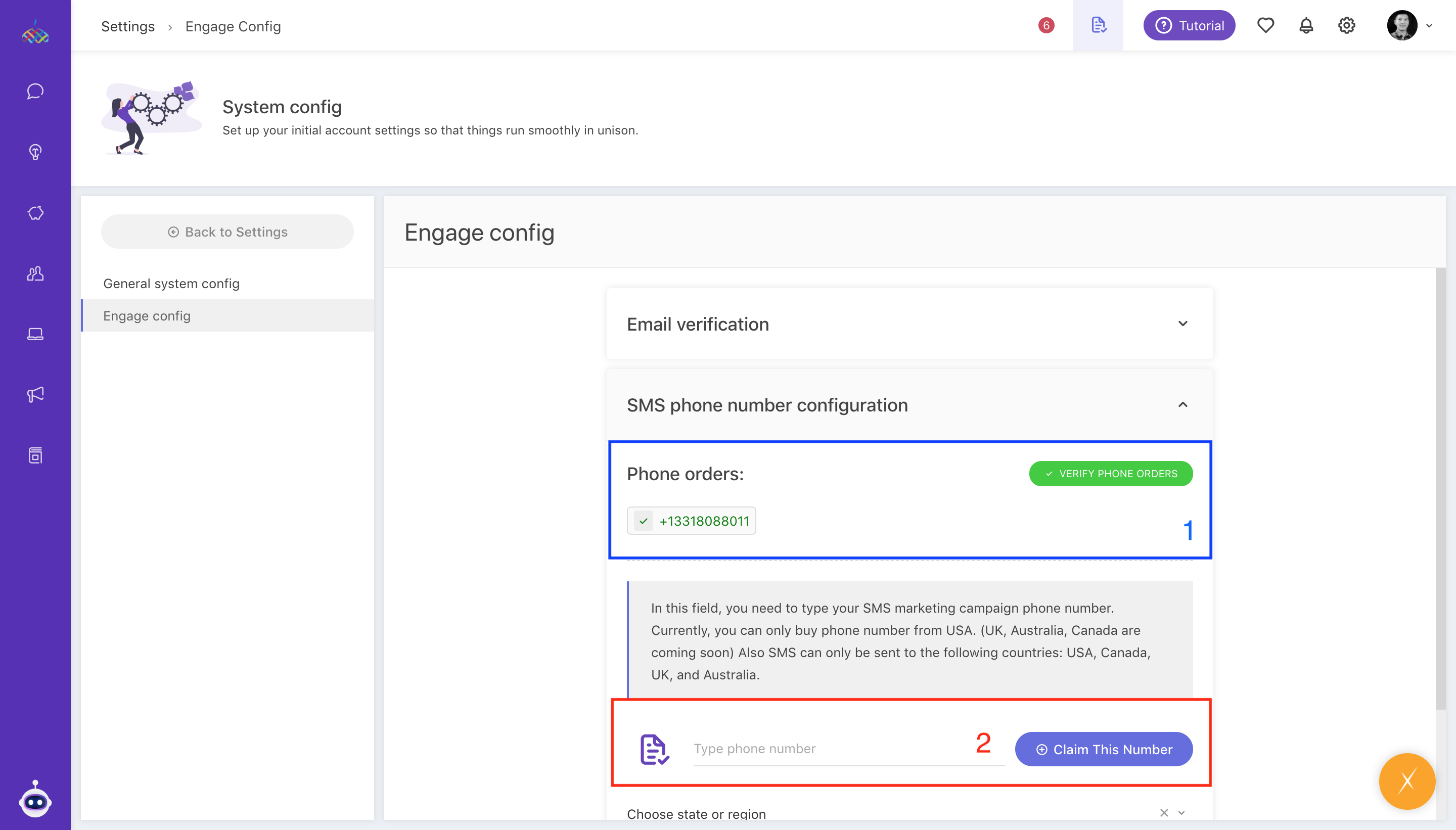The image size is (1456, 830).
Task: Open the chat bubble sidebar icon
Action: coord(35,91)
